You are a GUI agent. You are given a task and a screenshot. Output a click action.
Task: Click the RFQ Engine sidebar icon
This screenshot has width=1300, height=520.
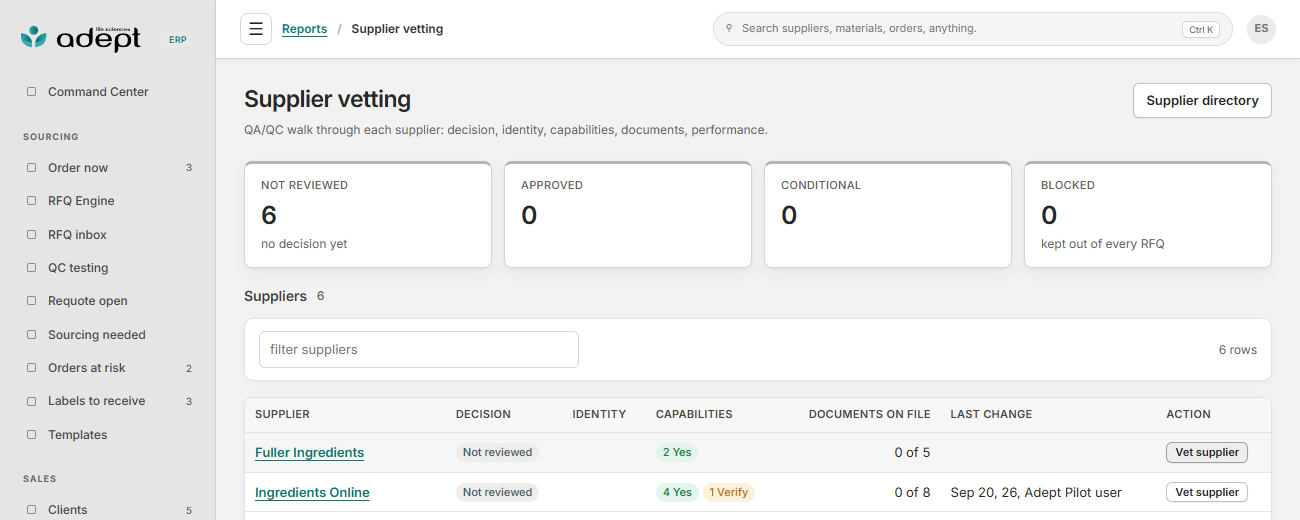pos(31,201)
